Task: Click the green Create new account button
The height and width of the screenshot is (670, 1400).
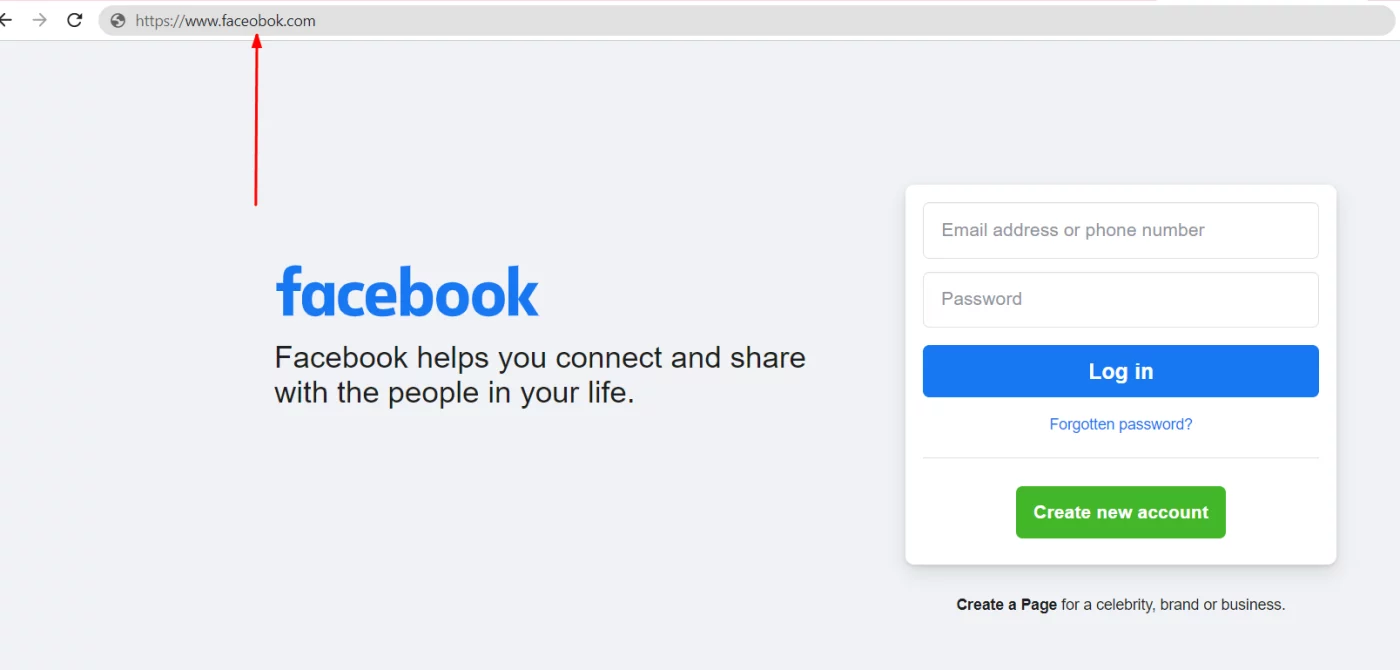Action: 1120,512
